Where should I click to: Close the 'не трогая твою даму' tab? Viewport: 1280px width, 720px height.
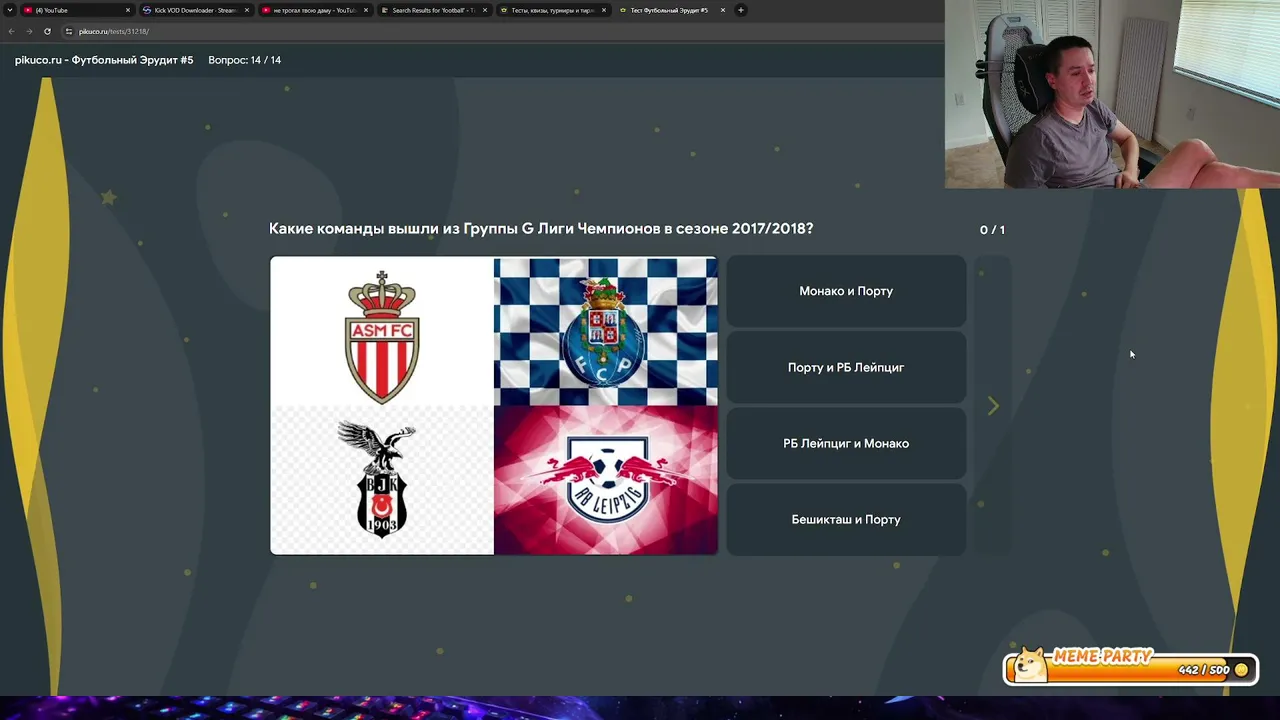(x=366, y=10)
